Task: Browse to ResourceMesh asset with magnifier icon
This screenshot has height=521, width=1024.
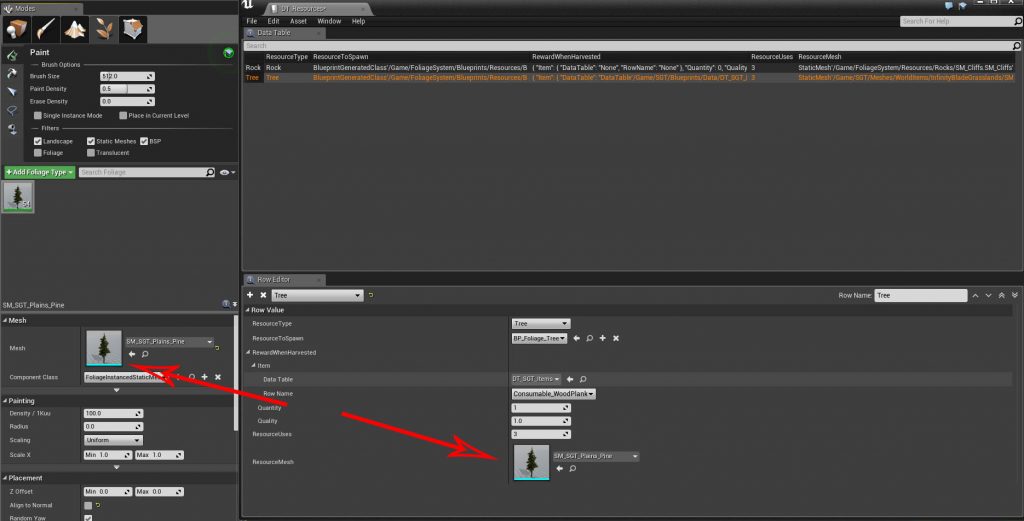Action: click(x=573, y=468)
